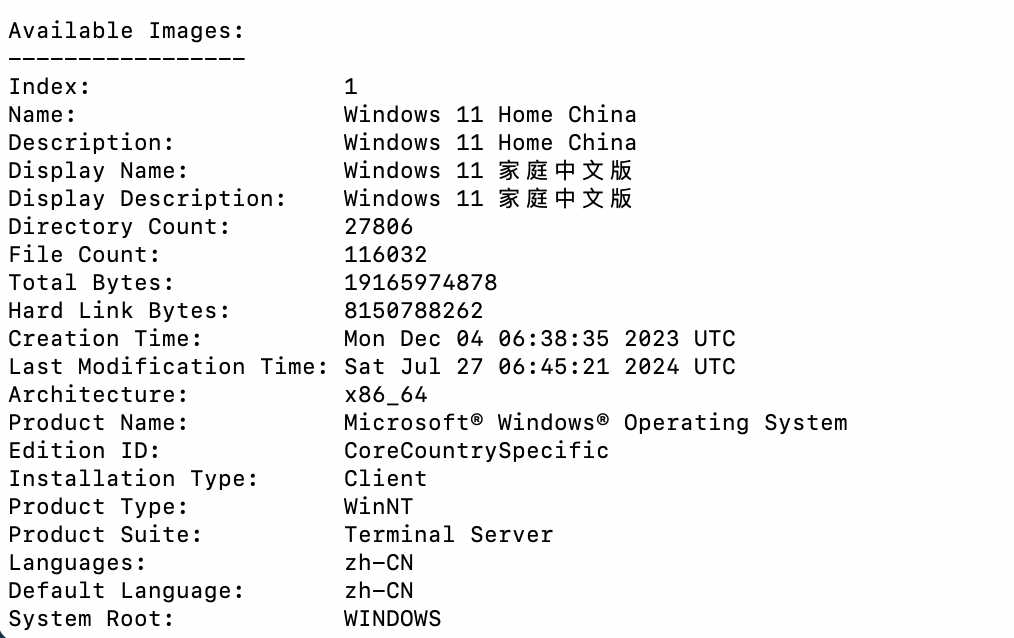This screenshot has height=638, width=1014.
Task: Click the Hard Link Bytes value 8150788262
Action: [413, 311]
